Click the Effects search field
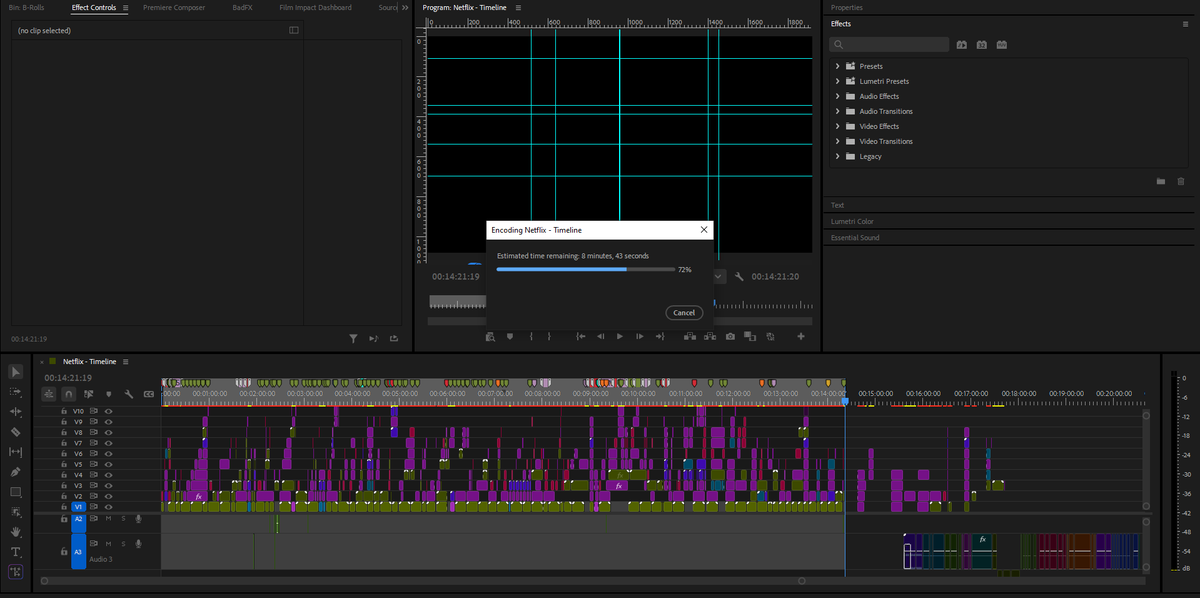This screenshot has height=598, width=1200. pyautogui.click(x=889, y=45)
